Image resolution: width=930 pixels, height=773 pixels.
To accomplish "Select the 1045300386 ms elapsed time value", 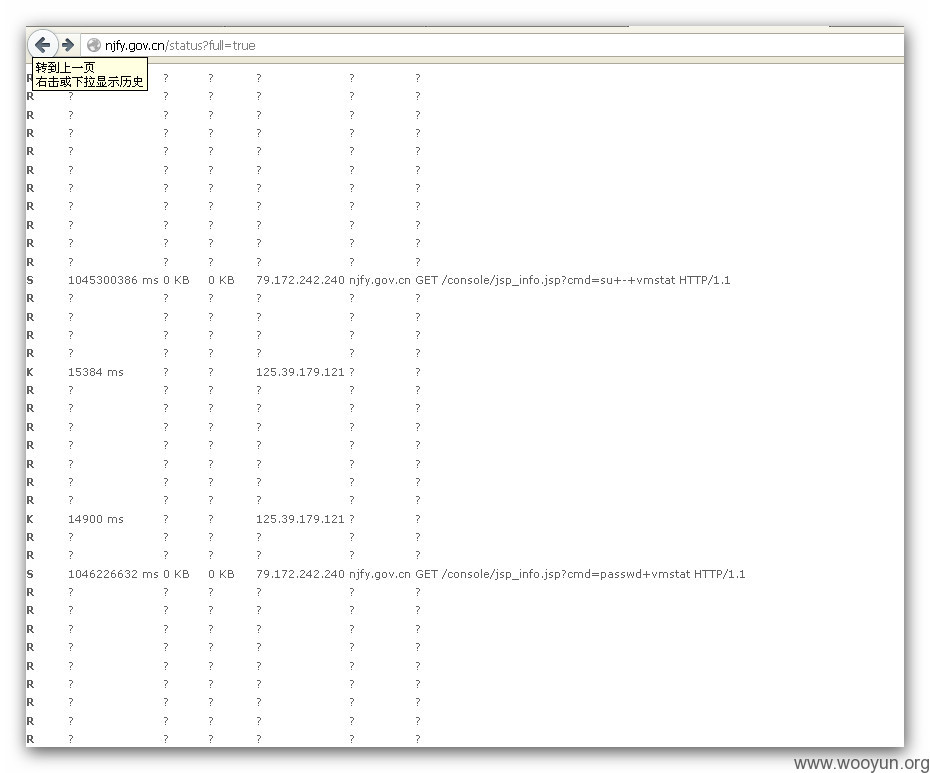I will click(113, 280).
